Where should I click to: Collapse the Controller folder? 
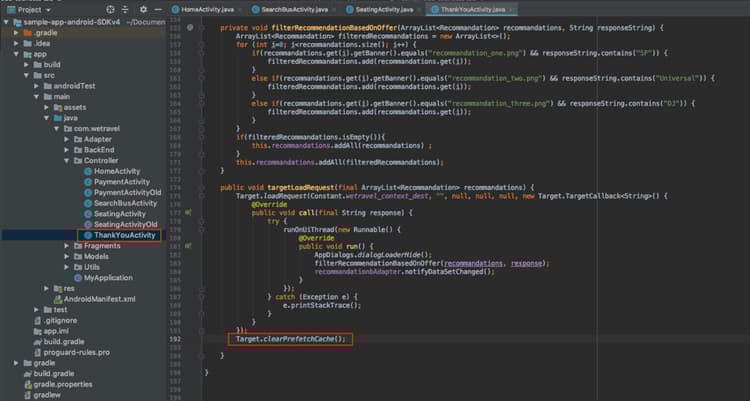(x=66, y=160)
